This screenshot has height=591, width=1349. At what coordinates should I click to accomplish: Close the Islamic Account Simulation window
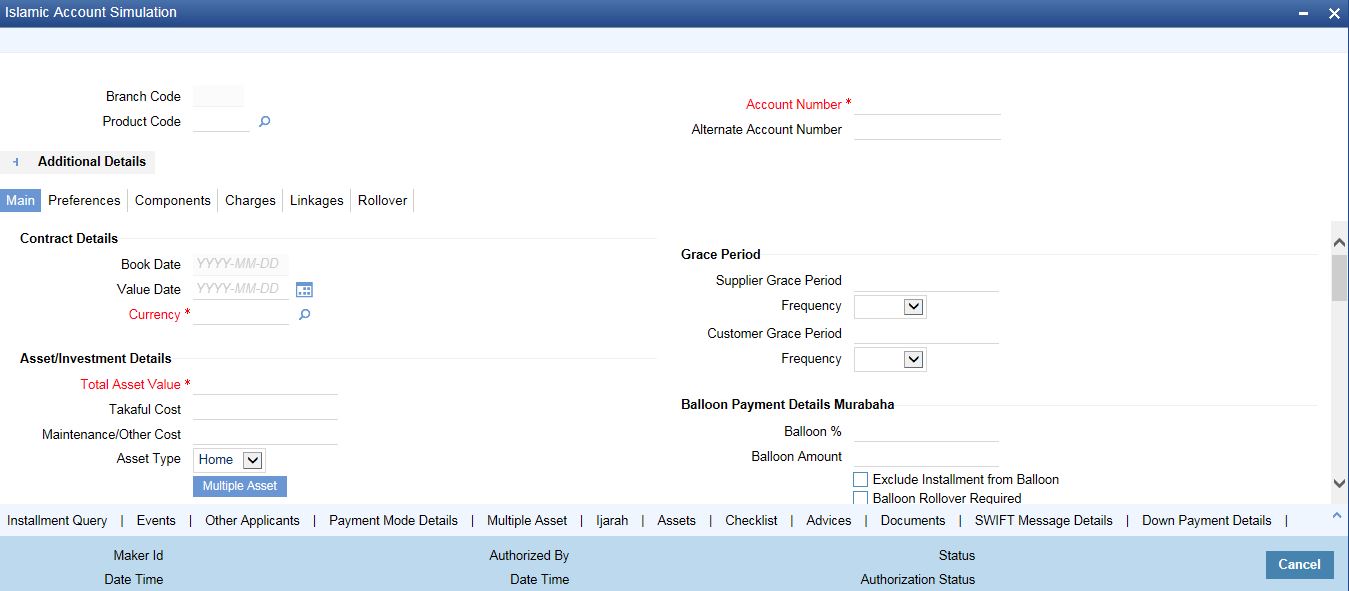(x=1334, y=14)
